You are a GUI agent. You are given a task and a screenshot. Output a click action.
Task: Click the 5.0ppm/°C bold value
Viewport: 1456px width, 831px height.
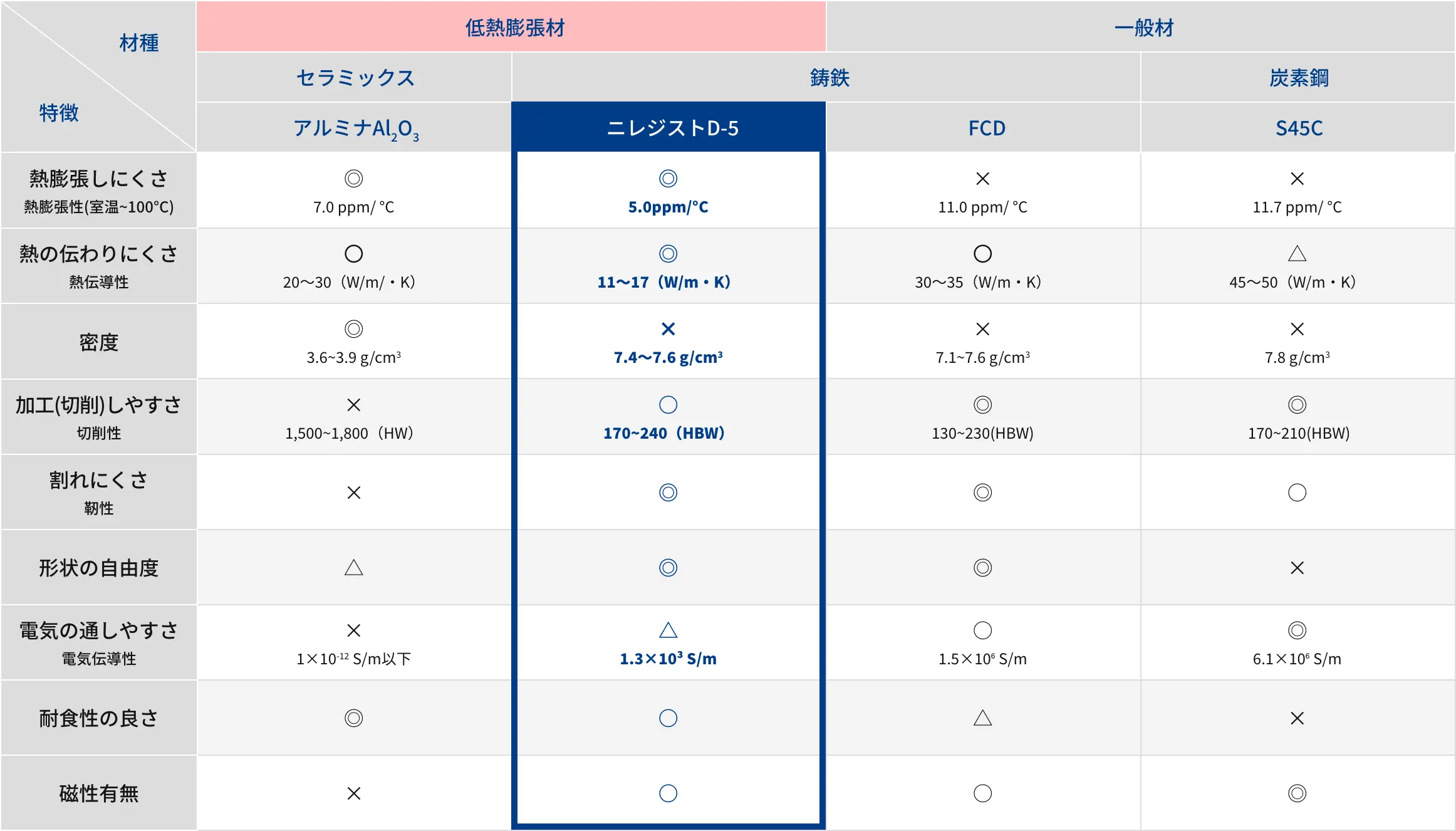[668, 207]
